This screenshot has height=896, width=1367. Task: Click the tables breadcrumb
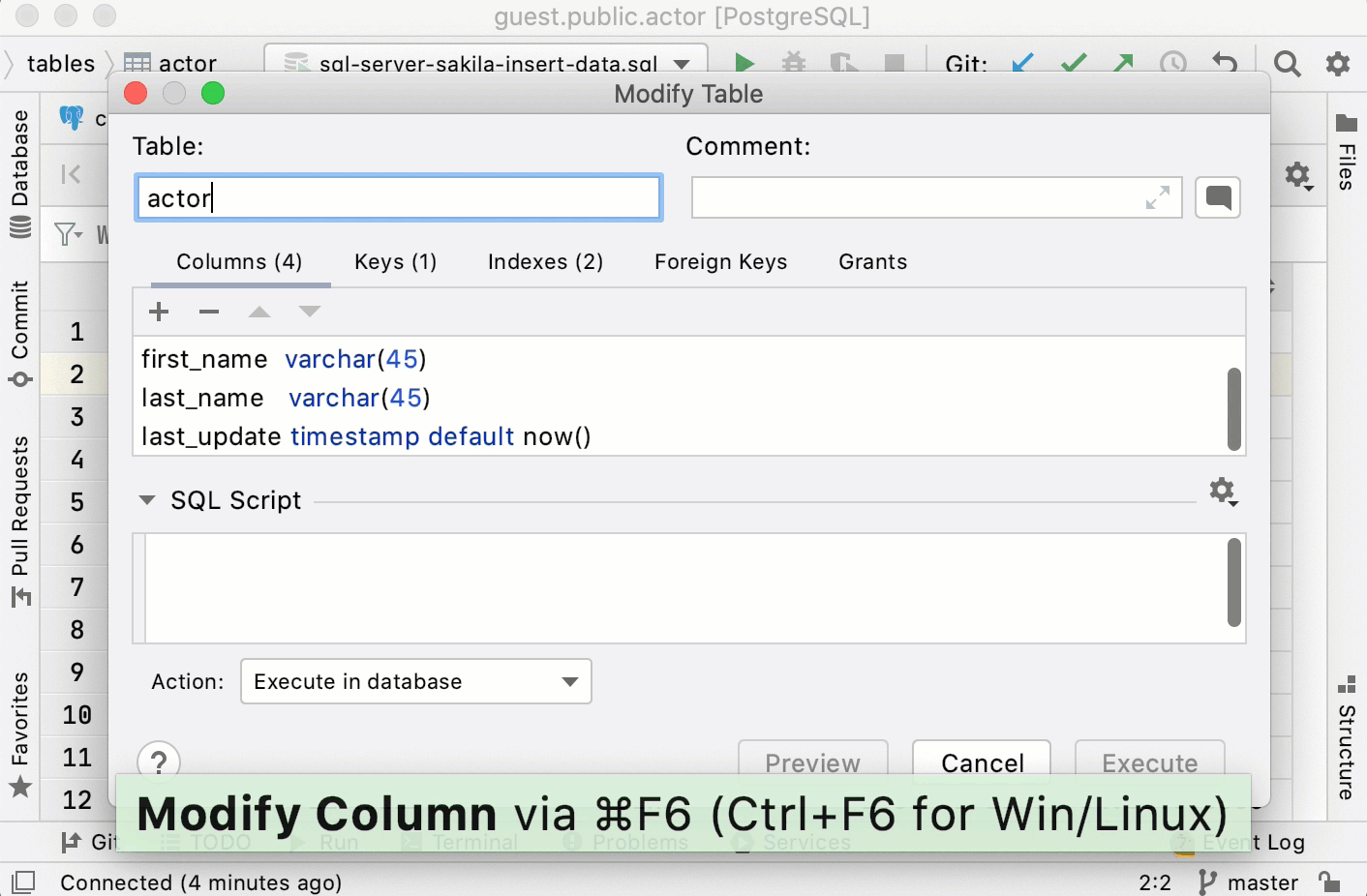click(61, 64)
